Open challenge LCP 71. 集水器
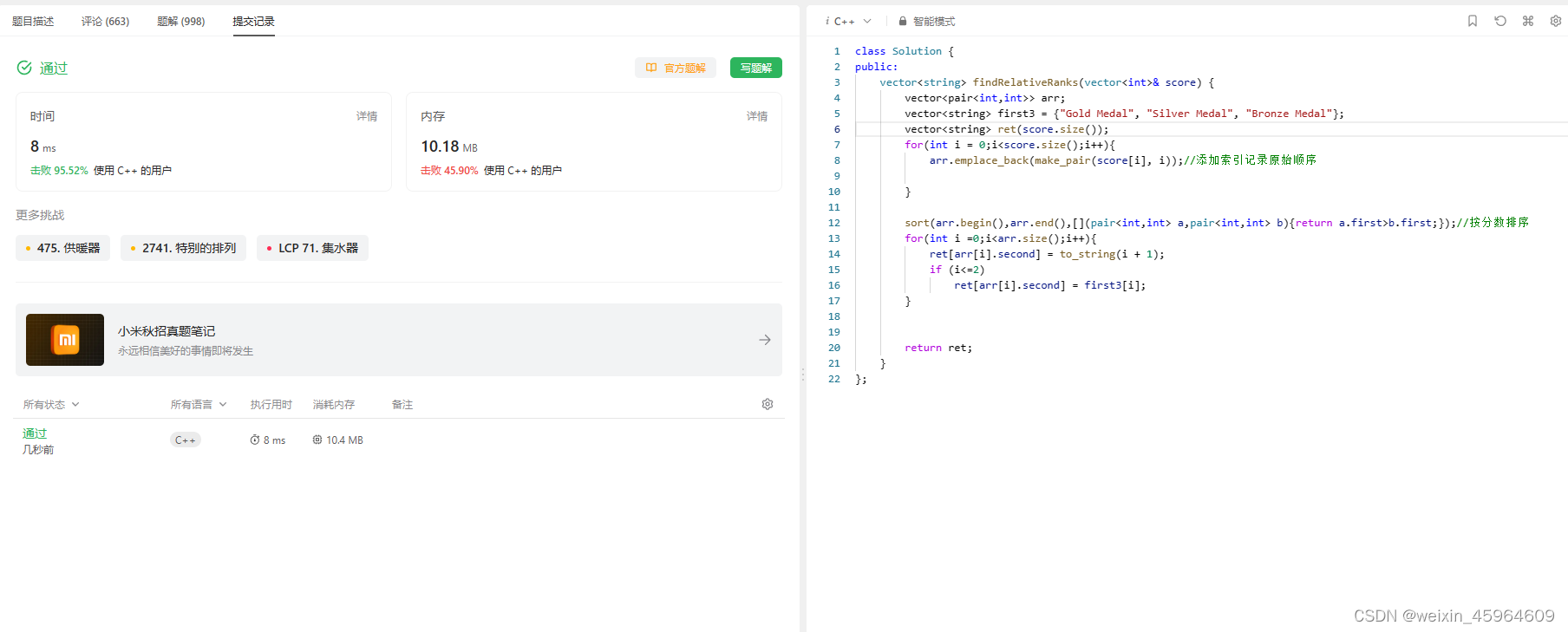This screenshot has width=1568, height=632. (x=312, y=248)
